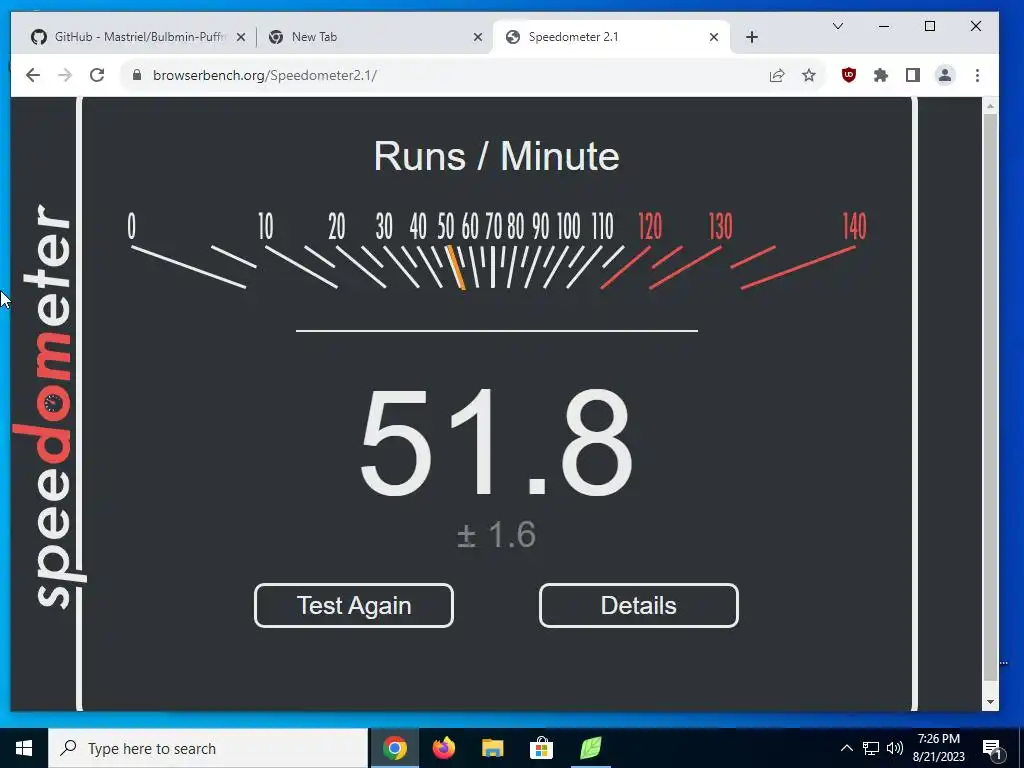Click the Runs / Minute heading
This screenshot has height=768, width=1024.
click(x=496, y=156)
